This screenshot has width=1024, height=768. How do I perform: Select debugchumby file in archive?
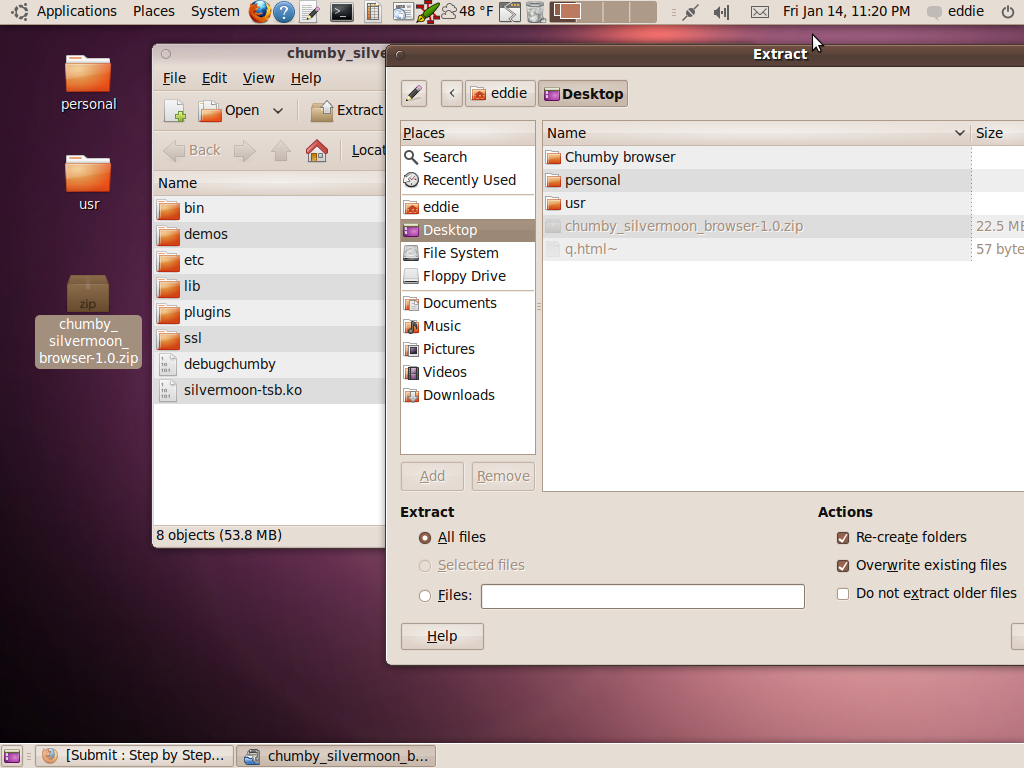click(x=270, y=364)
